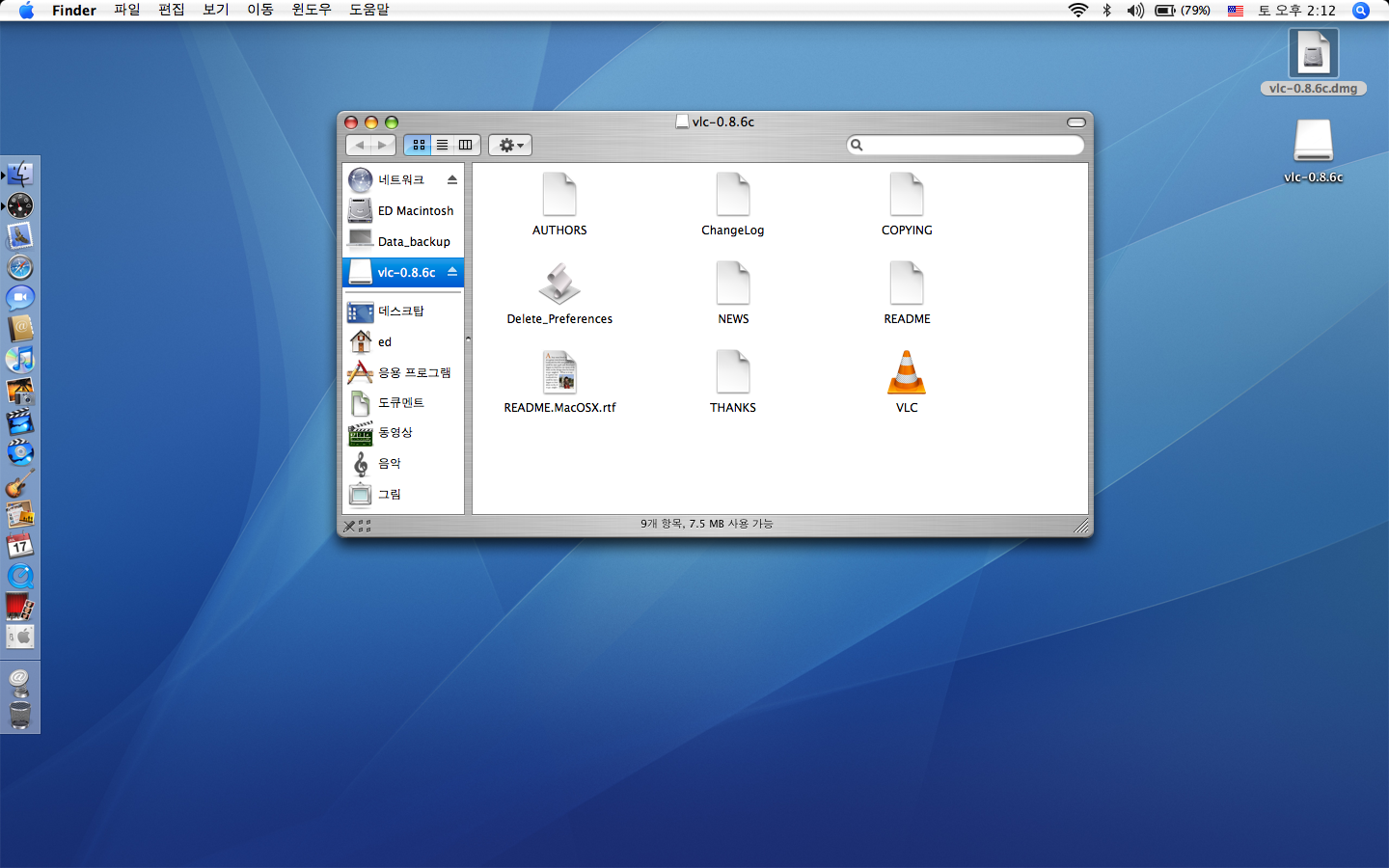Open the US flag input menu
This screenshot has width=1389, height=868.
click(x=1236, y=11)
